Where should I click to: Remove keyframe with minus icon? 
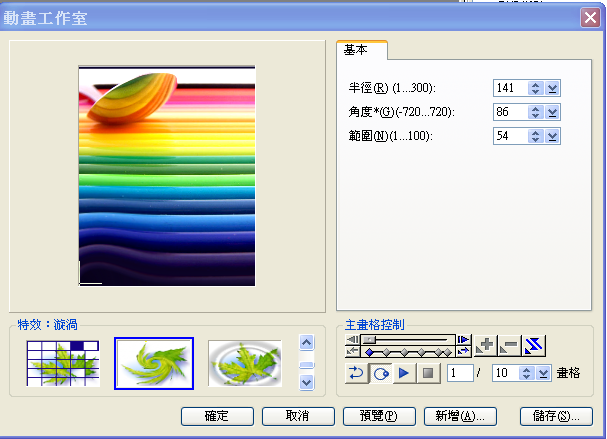[509, 345]
